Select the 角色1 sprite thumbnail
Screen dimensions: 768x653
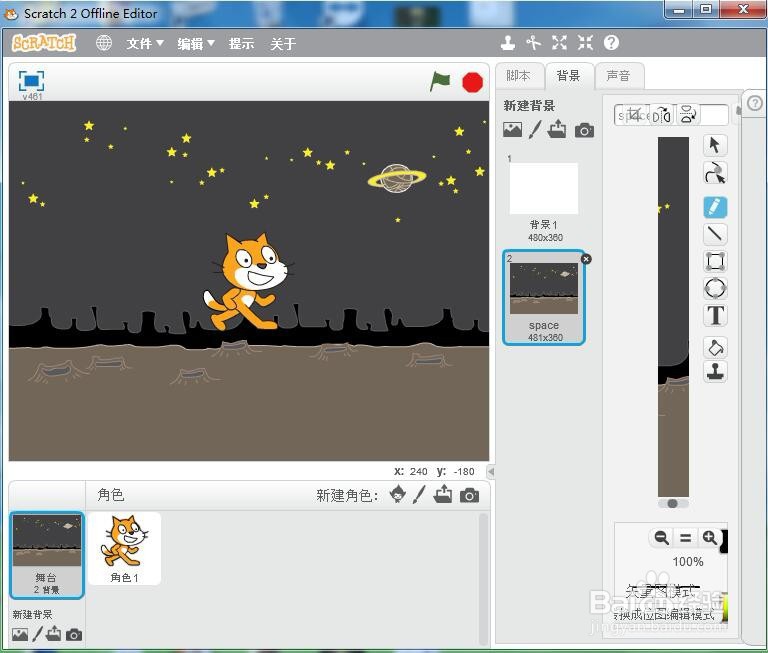[x=124, y=549]
